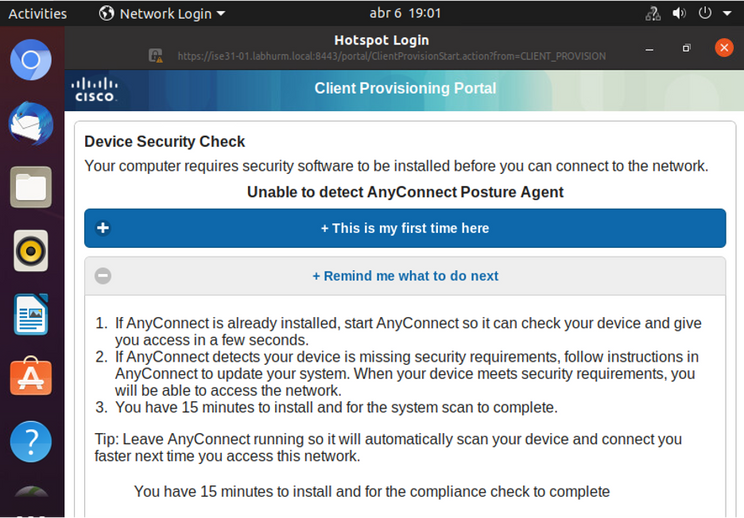Click the portal URL text
The image size is (744, 518).
(x=391, y=56)
